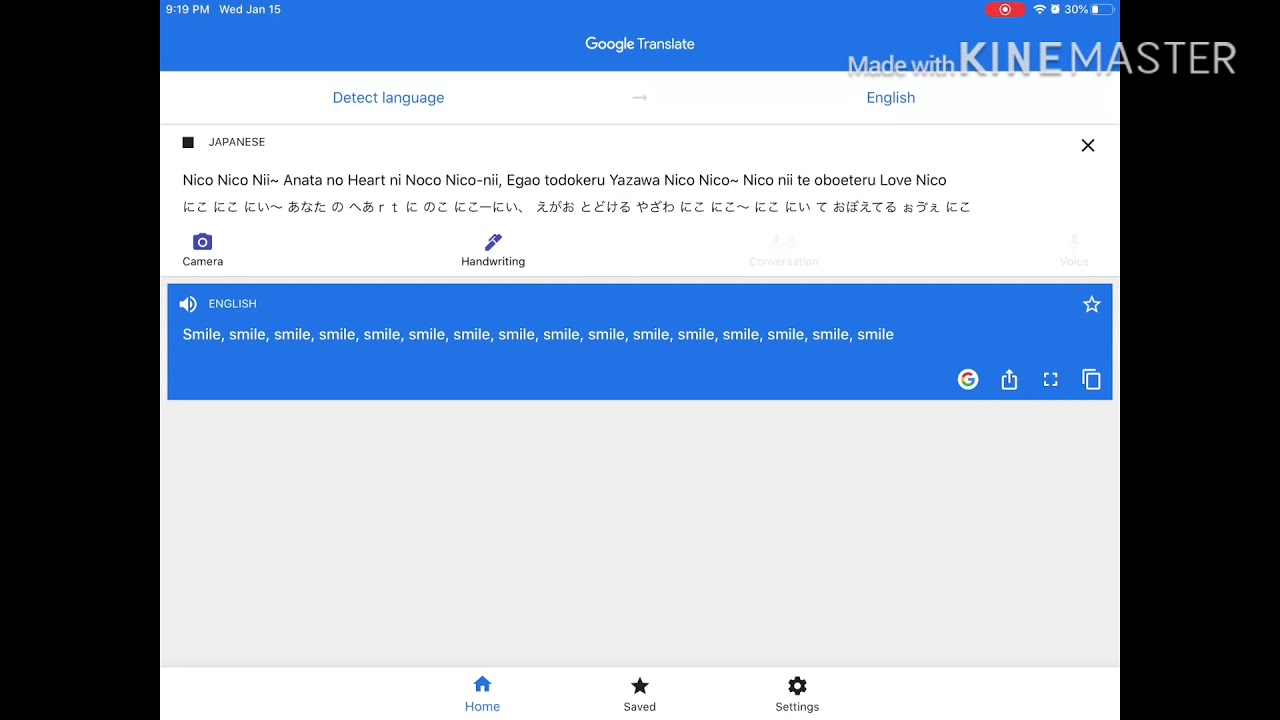Share the translated text
The width and height of the screenshot is (1280, 720).
(x=1009, y=379)
